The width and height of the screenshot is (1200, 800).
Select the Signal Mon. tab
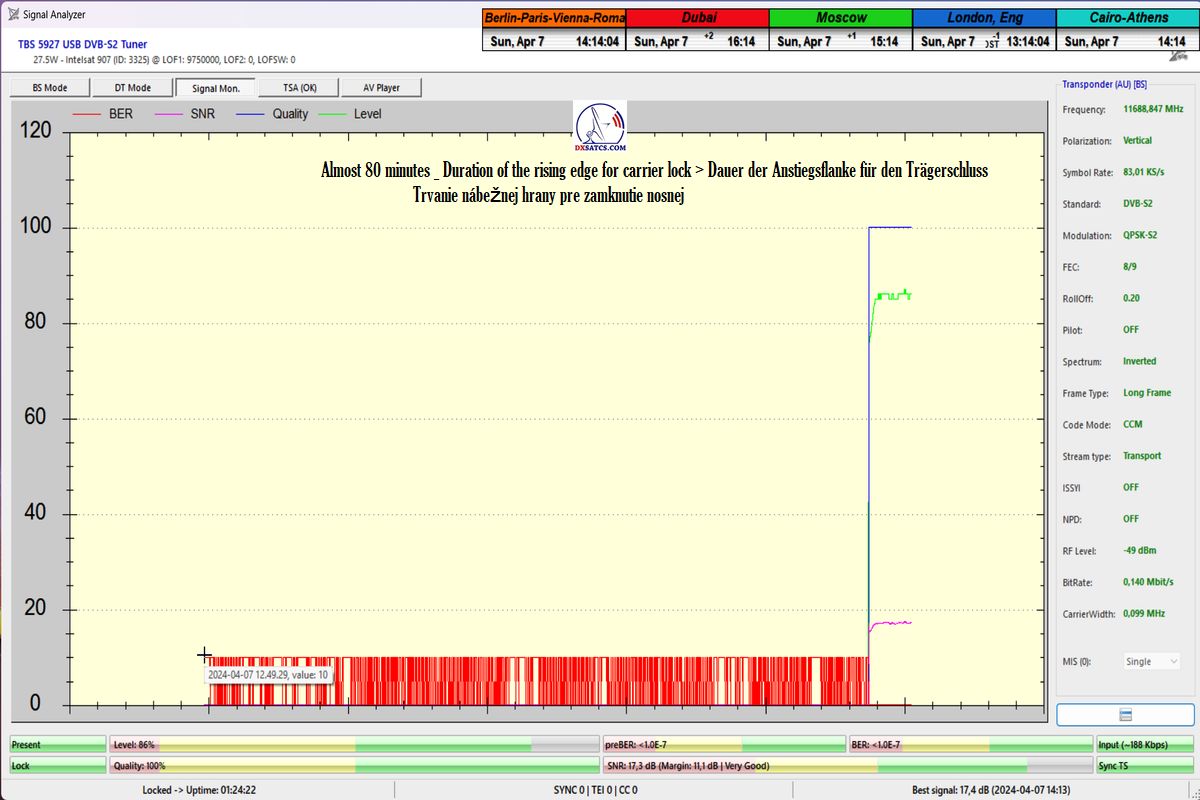(x=215, y=88)
